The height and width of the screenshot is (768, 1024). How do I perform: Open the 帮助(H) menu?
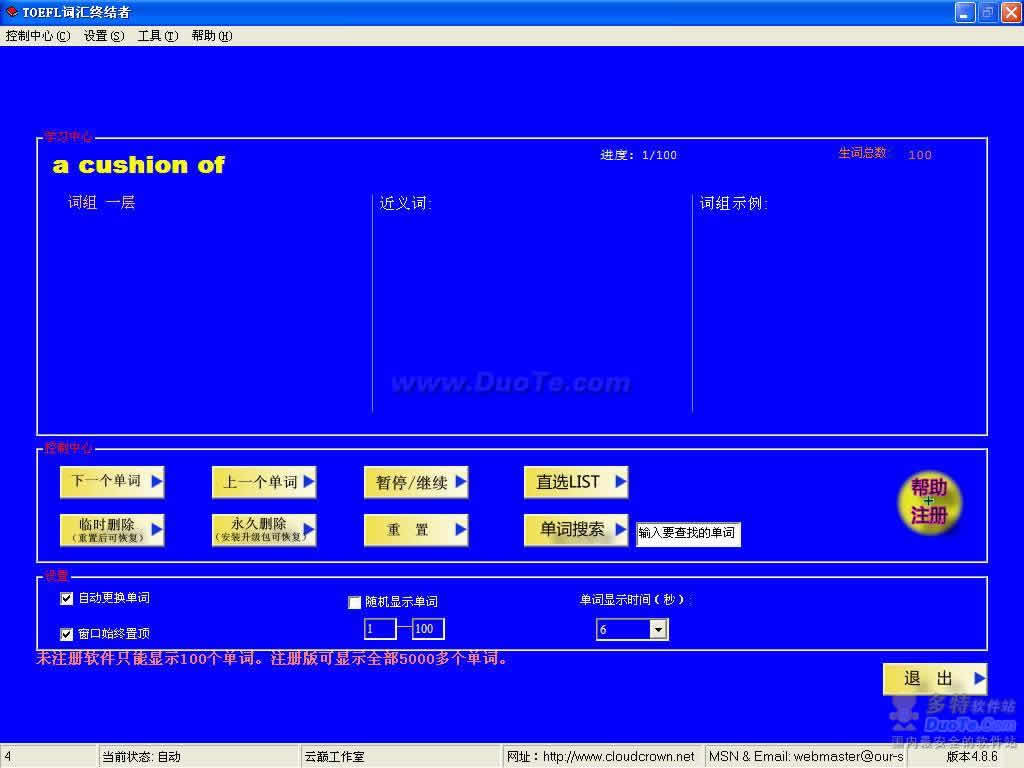pos(212,36)
